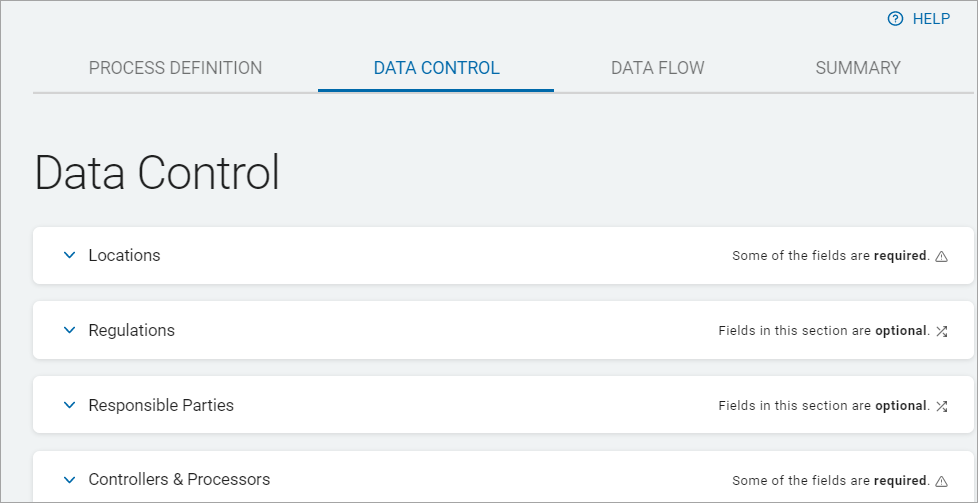Click the Regulations section title

(x=131, y=330)
